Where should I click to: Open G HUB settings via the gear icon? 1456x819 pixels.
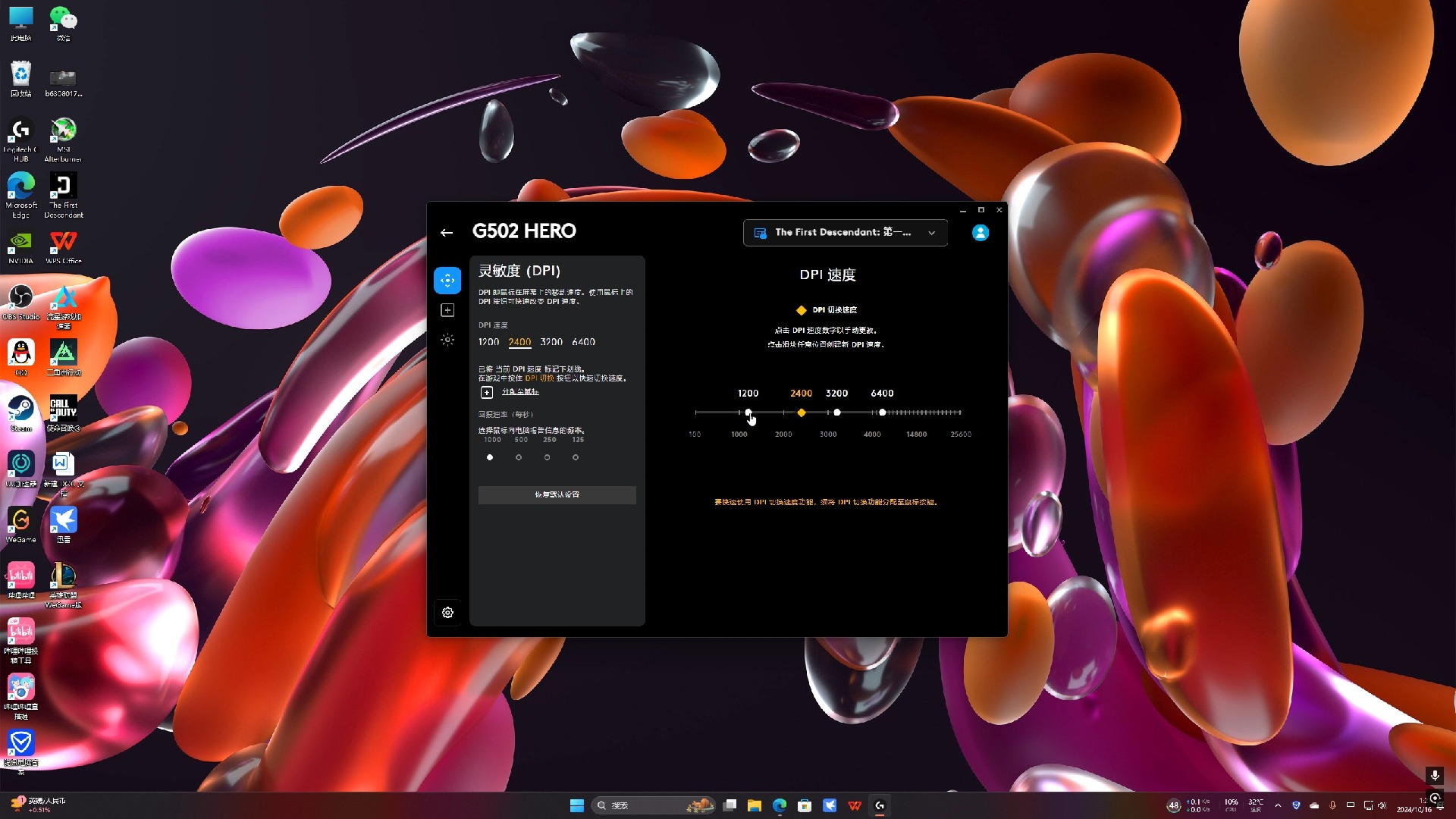tap(447, 613)
